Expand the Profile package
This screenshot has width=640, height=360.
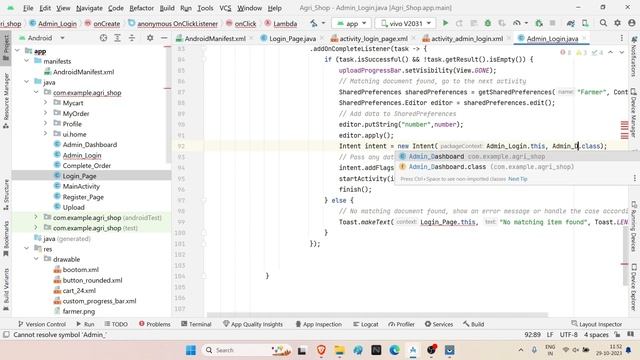click(45, 123)
